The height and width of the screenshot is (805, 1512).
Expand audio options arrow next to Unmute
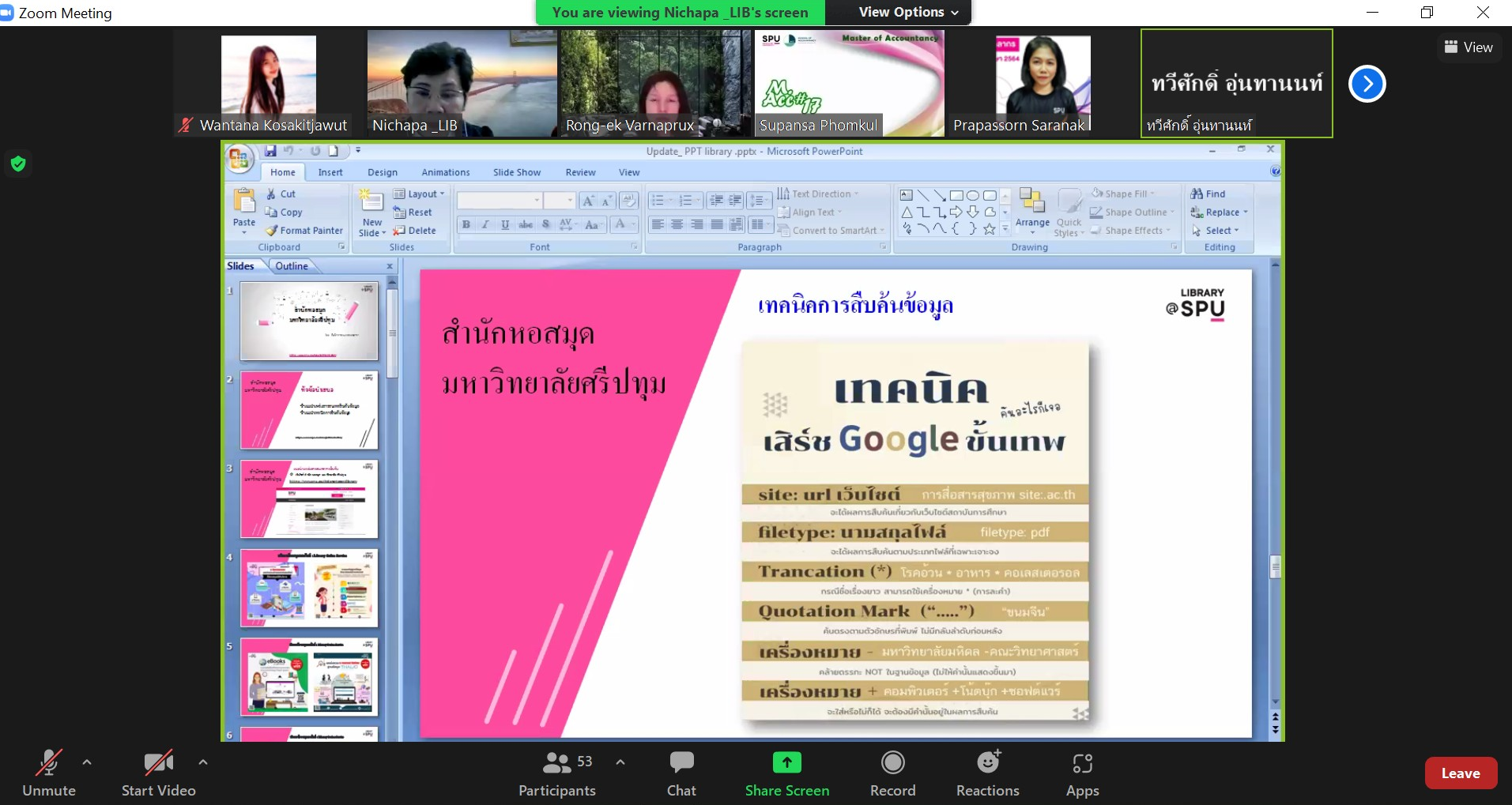coord(87,762)
